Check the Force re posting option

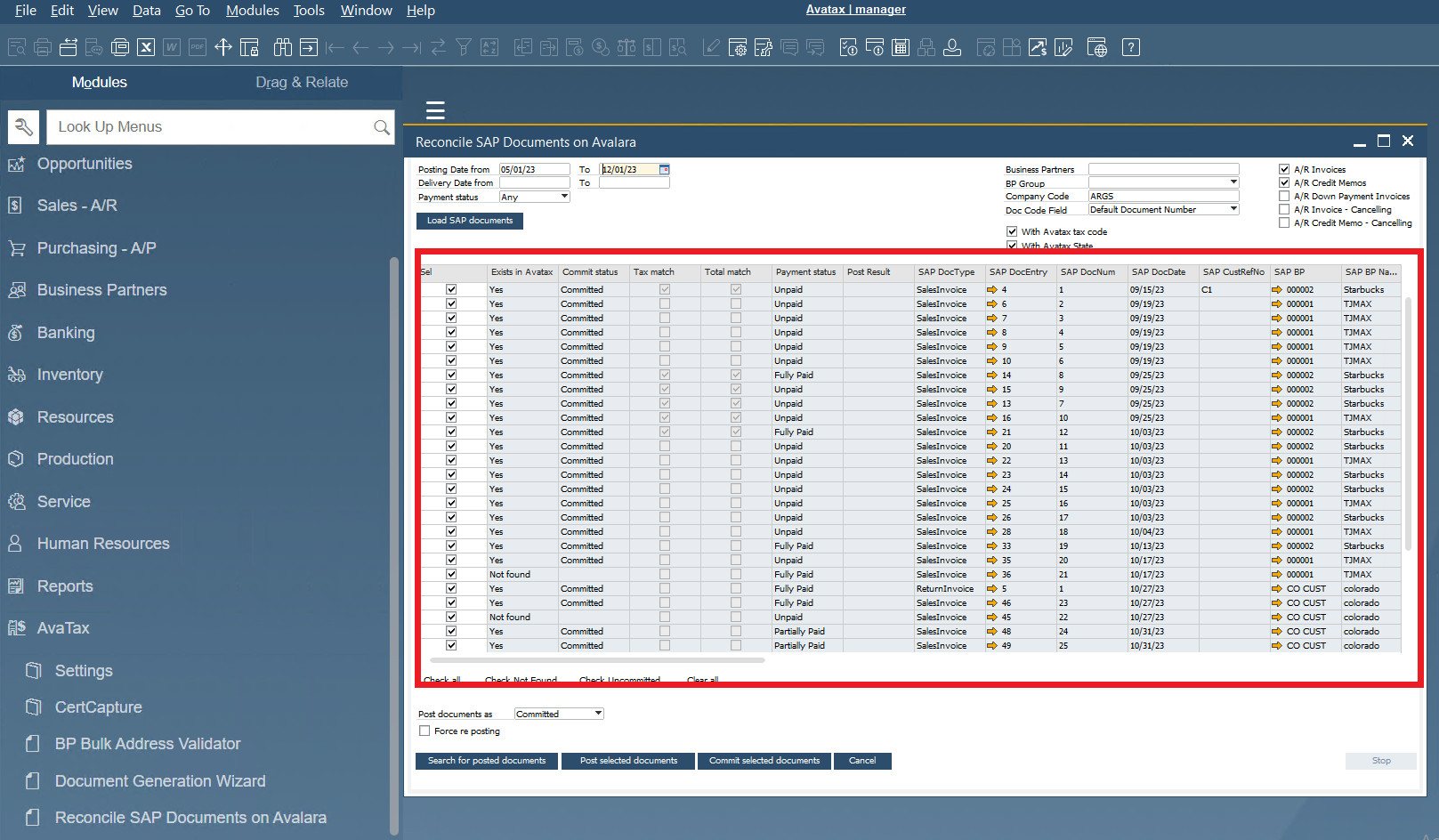(424, 731)
